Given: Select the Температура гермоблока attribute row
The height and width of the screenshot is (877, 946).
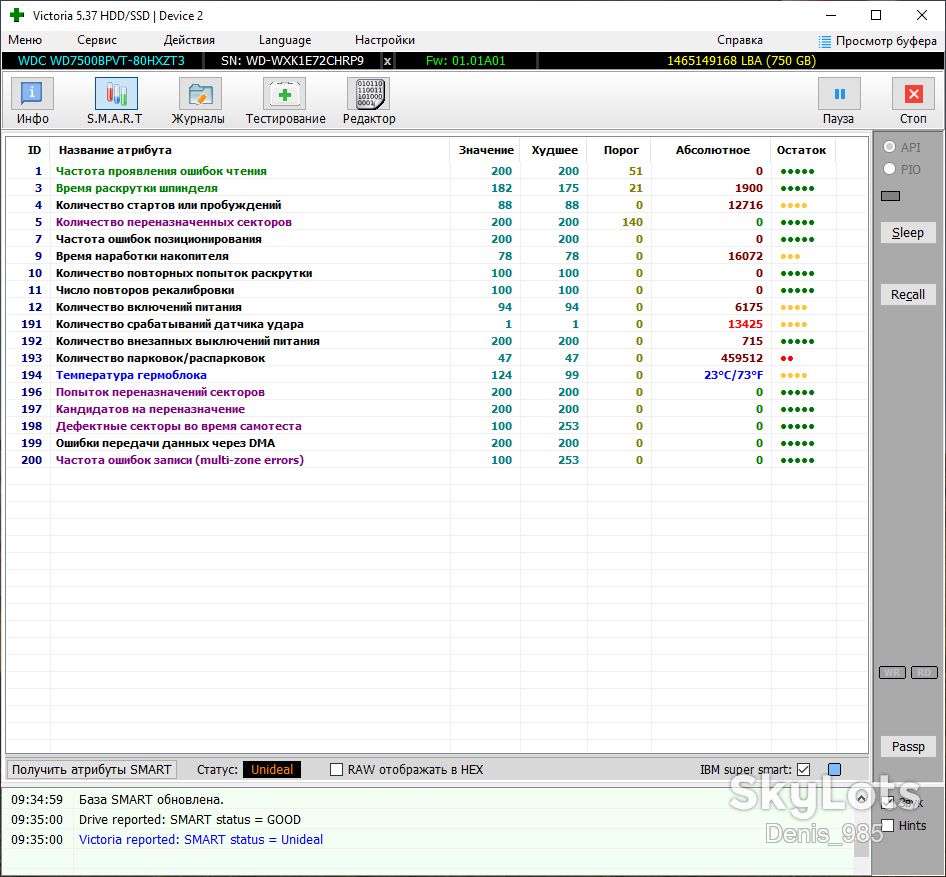Looking at the screenshot, I should click(421, 375).
